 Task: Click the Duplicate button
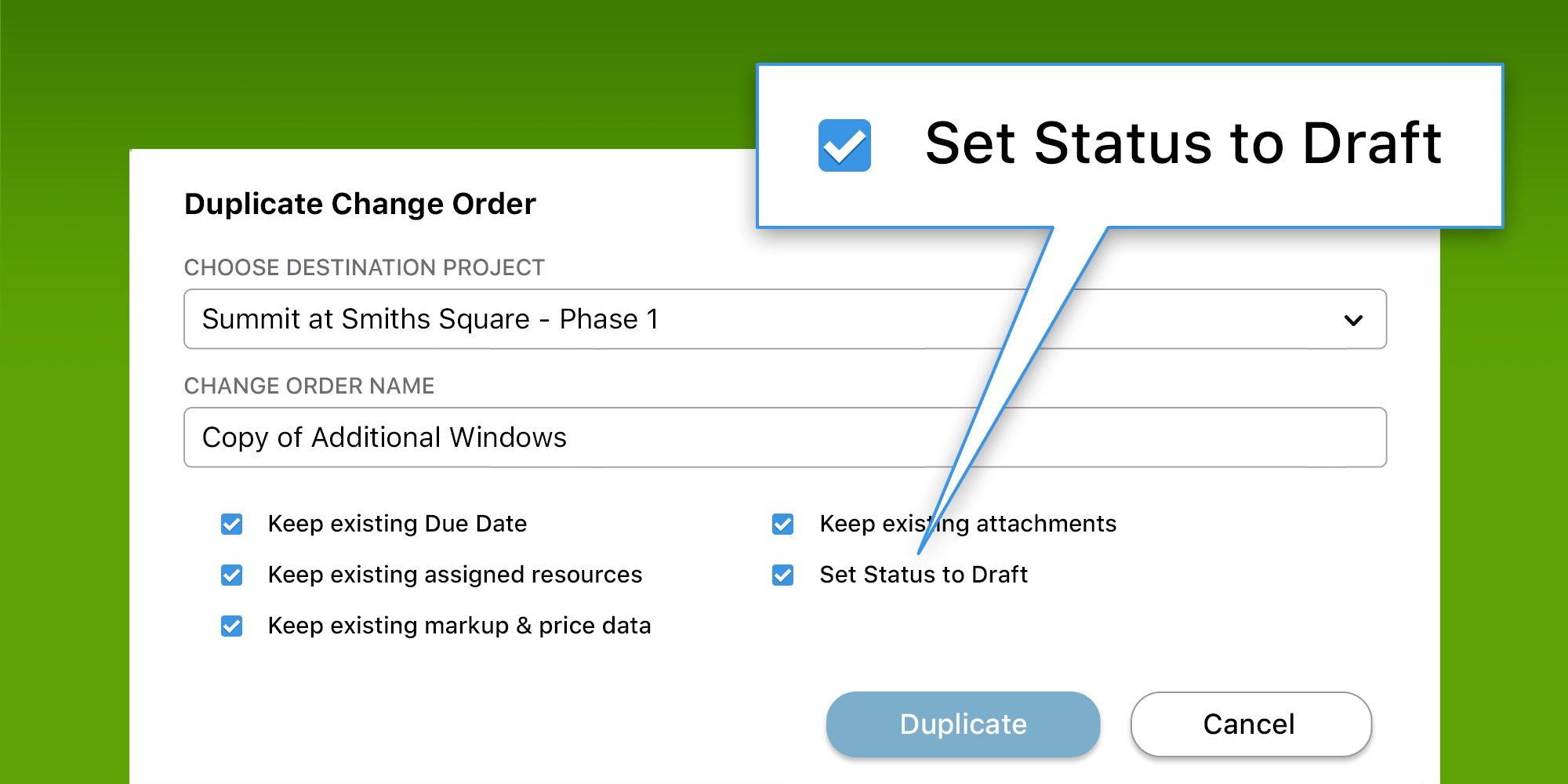point(963,724)
